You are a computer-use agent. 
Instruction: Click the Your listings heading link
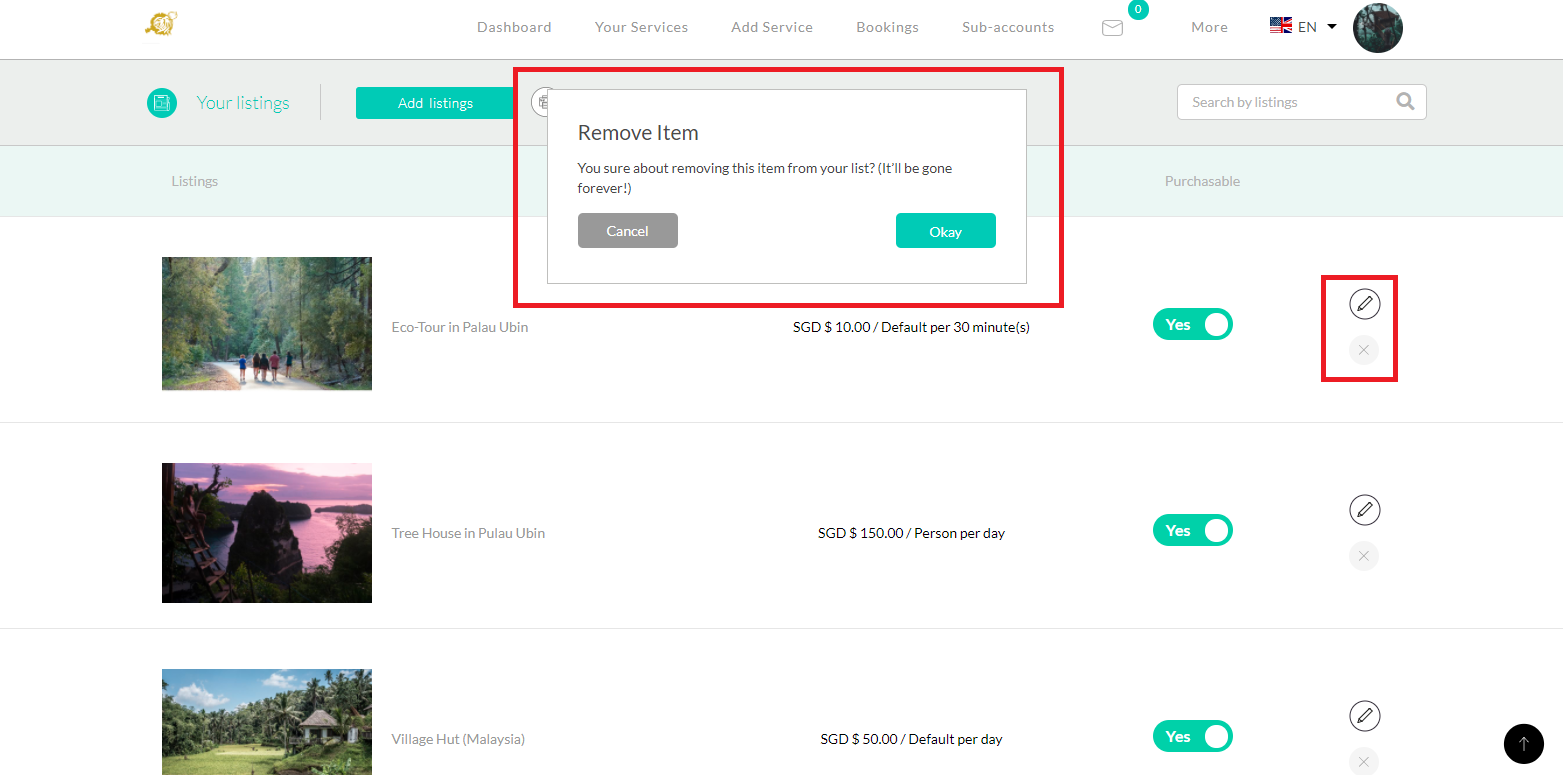[x=243, y=102]
